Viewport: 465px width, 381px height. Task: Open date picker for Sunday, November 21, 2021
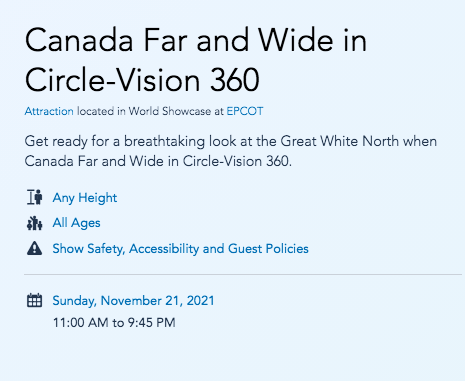[x=133, y=301]
